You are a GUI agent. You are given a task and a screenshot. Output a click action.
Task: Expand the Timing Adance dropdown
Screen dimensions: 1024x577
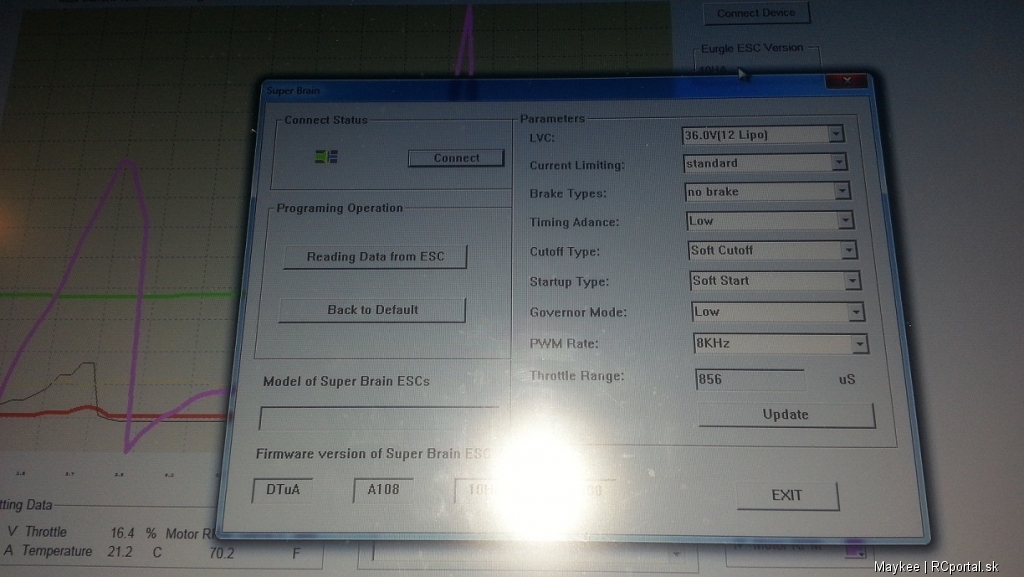click(x=845, y=221)
